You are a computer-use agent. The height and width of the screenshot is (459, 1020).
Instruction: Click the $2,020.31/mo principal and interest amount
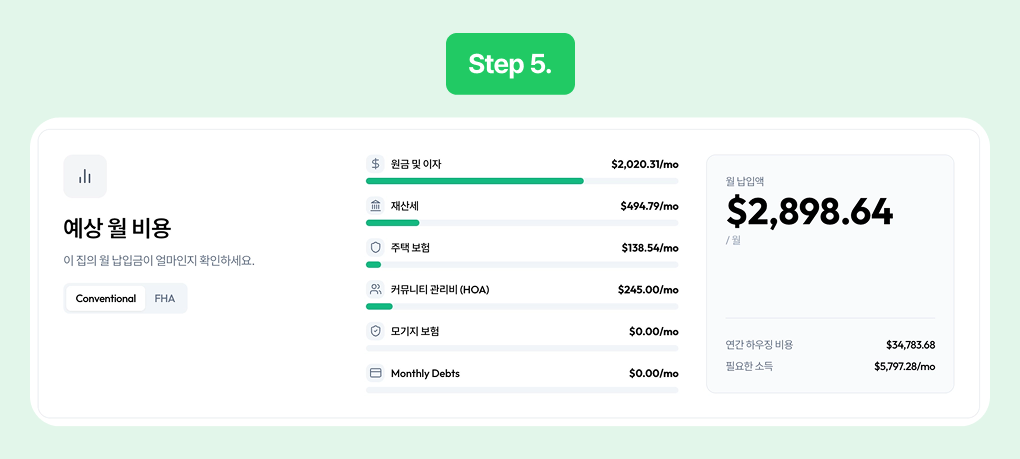[645, 164]
